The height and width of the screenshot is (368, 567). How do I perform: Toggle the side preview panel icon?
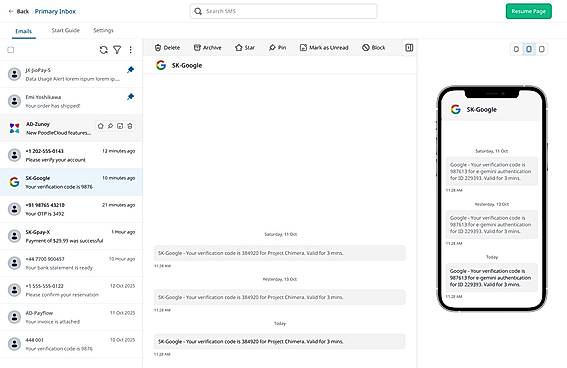(409, 48)
